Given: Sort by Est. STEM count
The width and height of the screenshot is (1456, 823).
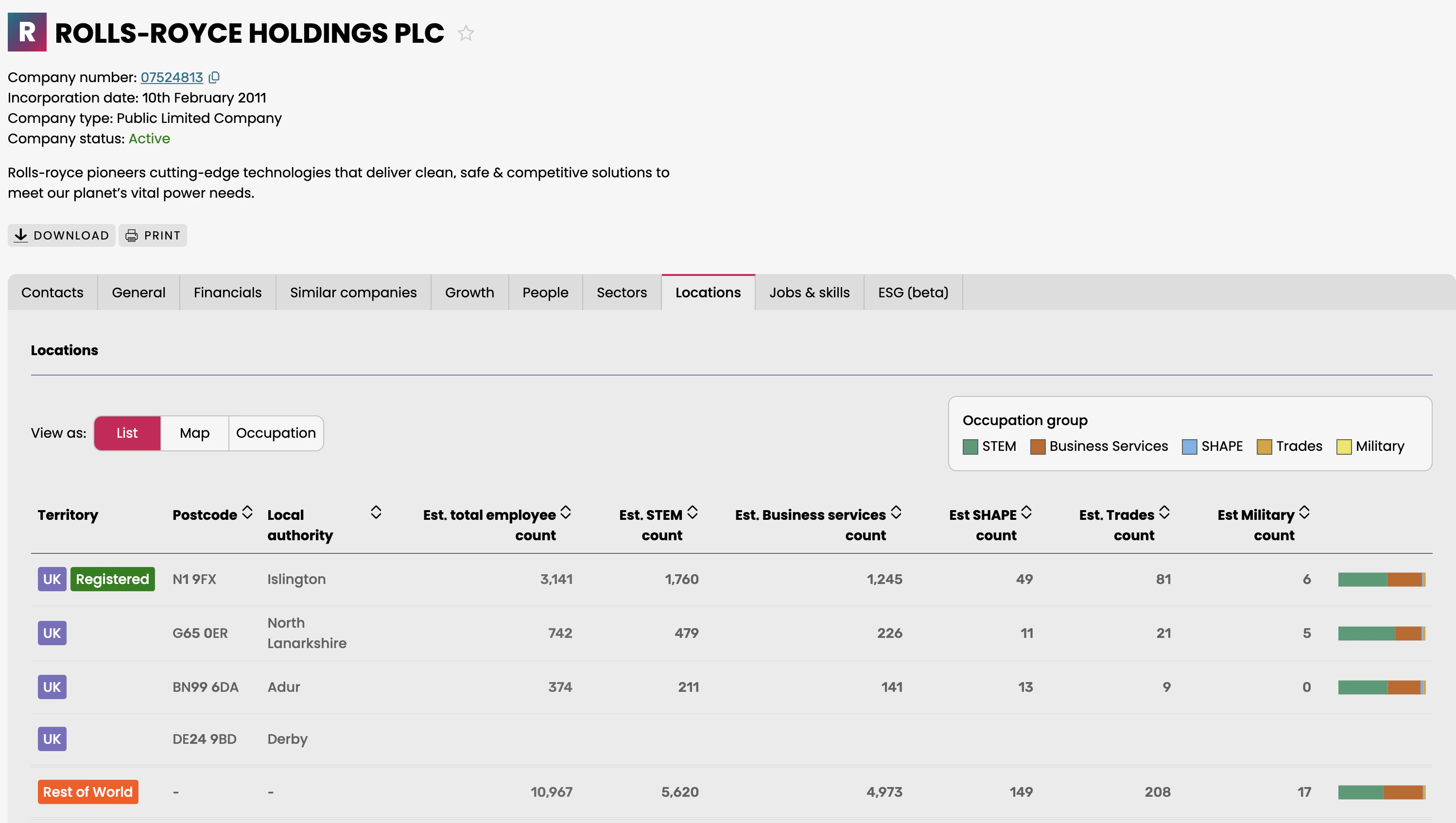Looking at the screenshot, I should (x=692, y=513).
